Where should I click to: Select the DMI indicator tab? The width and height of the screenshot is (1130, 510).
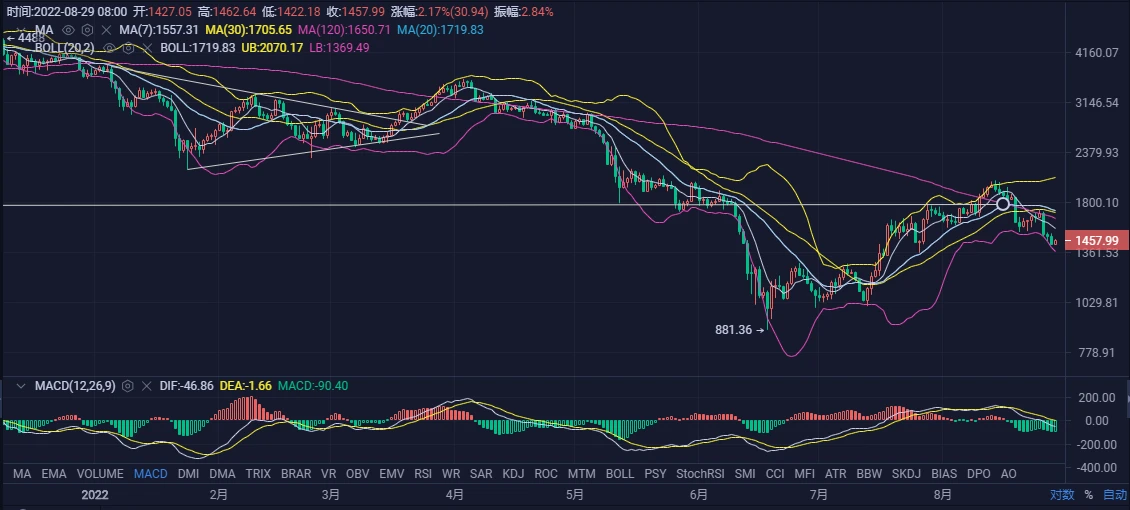tap(188, 474)
